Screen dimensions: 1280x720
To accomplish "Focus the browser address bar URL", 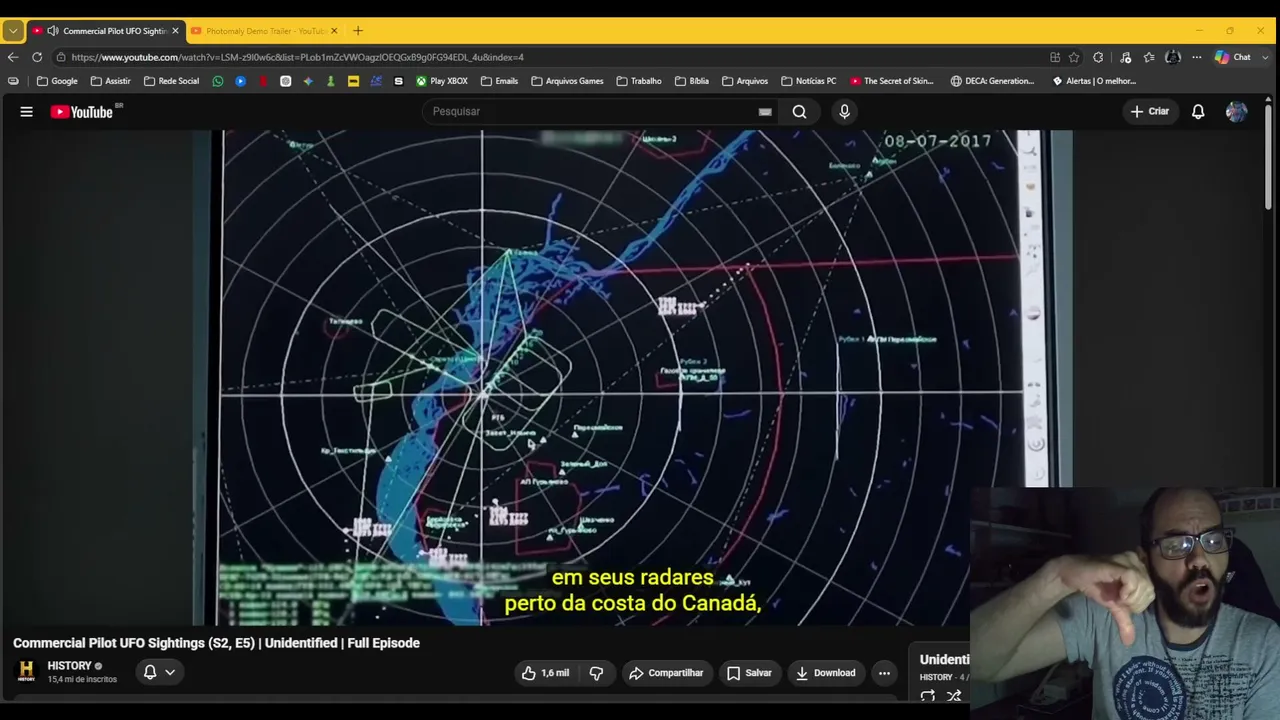I will 297,57.
